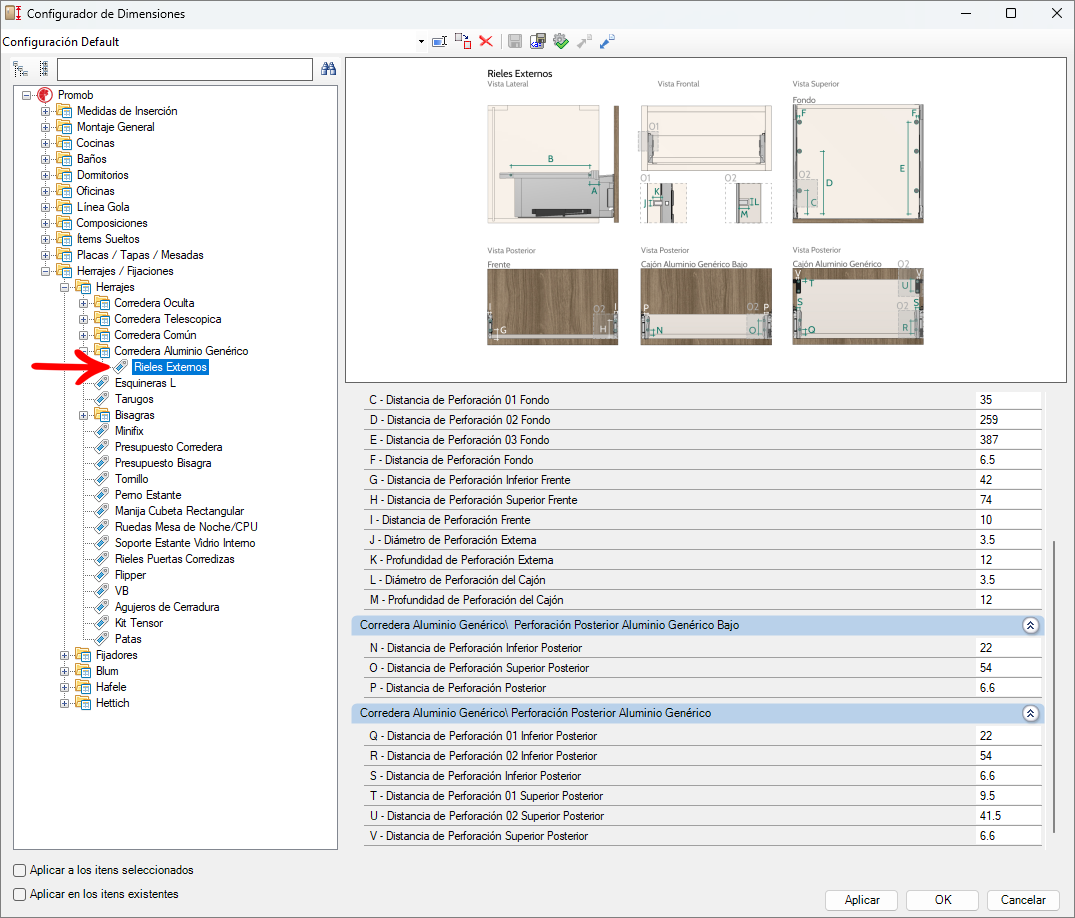Click the red X delete configuration icon
Viewport: 1075px width, 918px height.
[x=486, y=42]
